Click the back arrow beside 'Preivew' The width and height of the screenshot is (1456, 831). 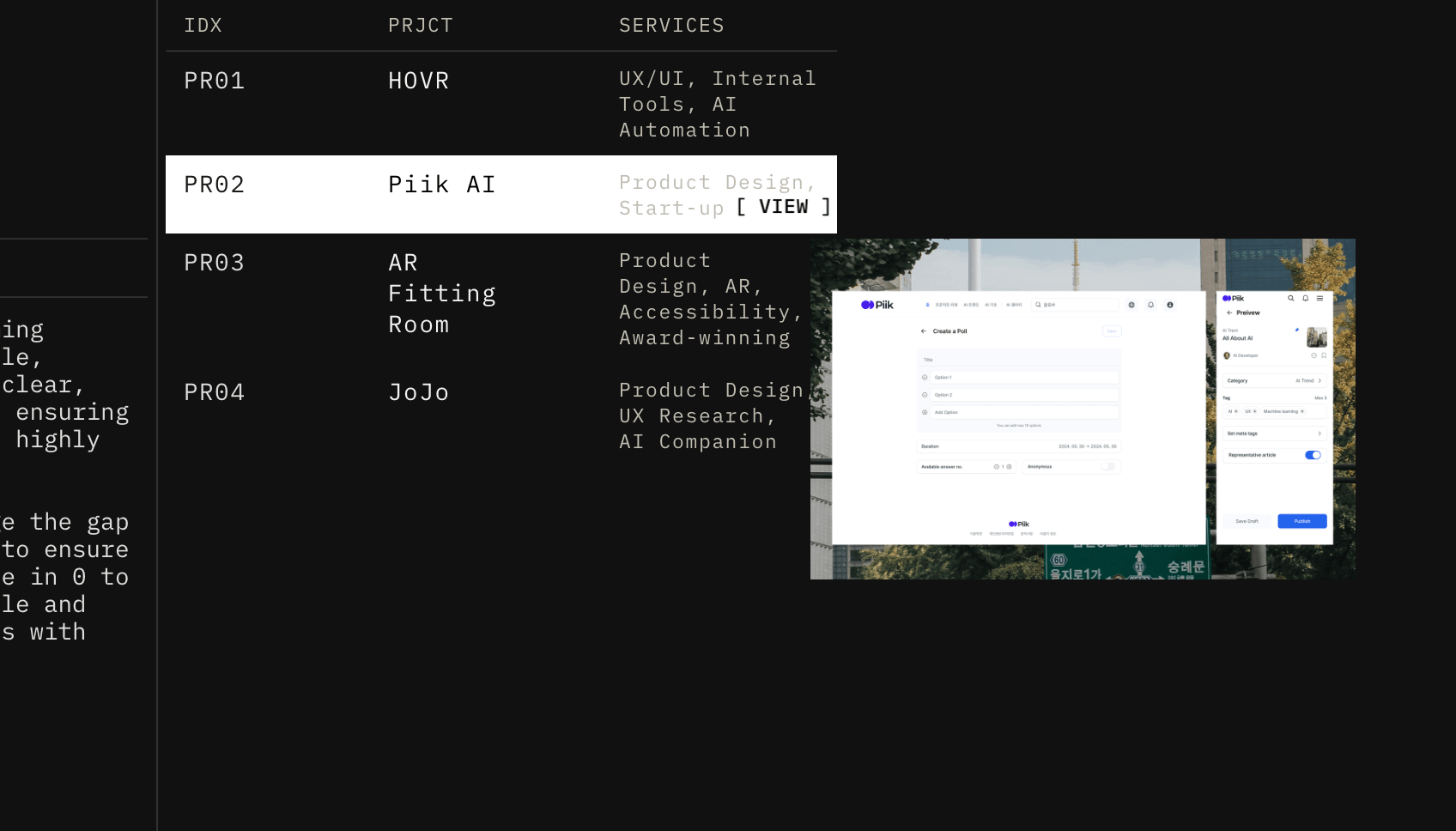(x=1229, y=312)
